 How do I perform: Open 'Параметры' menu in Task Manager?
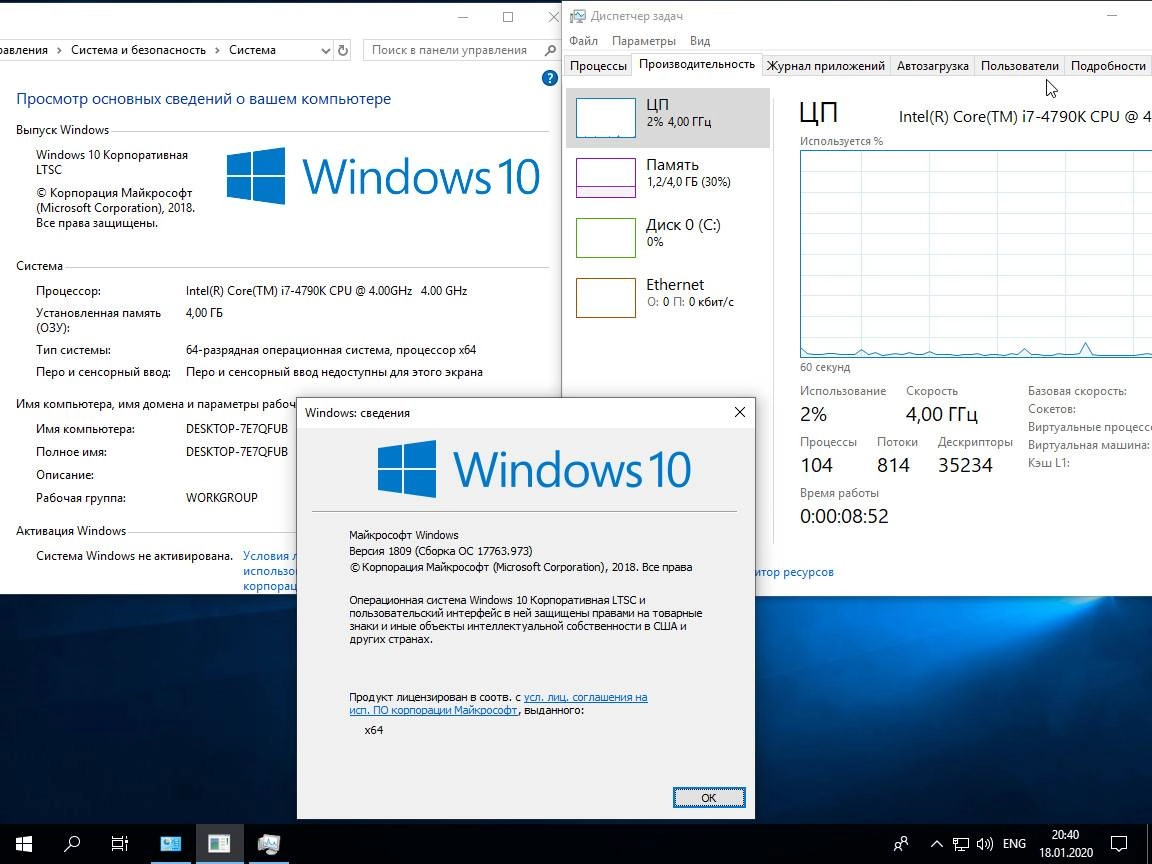click(x=644, y=41)
